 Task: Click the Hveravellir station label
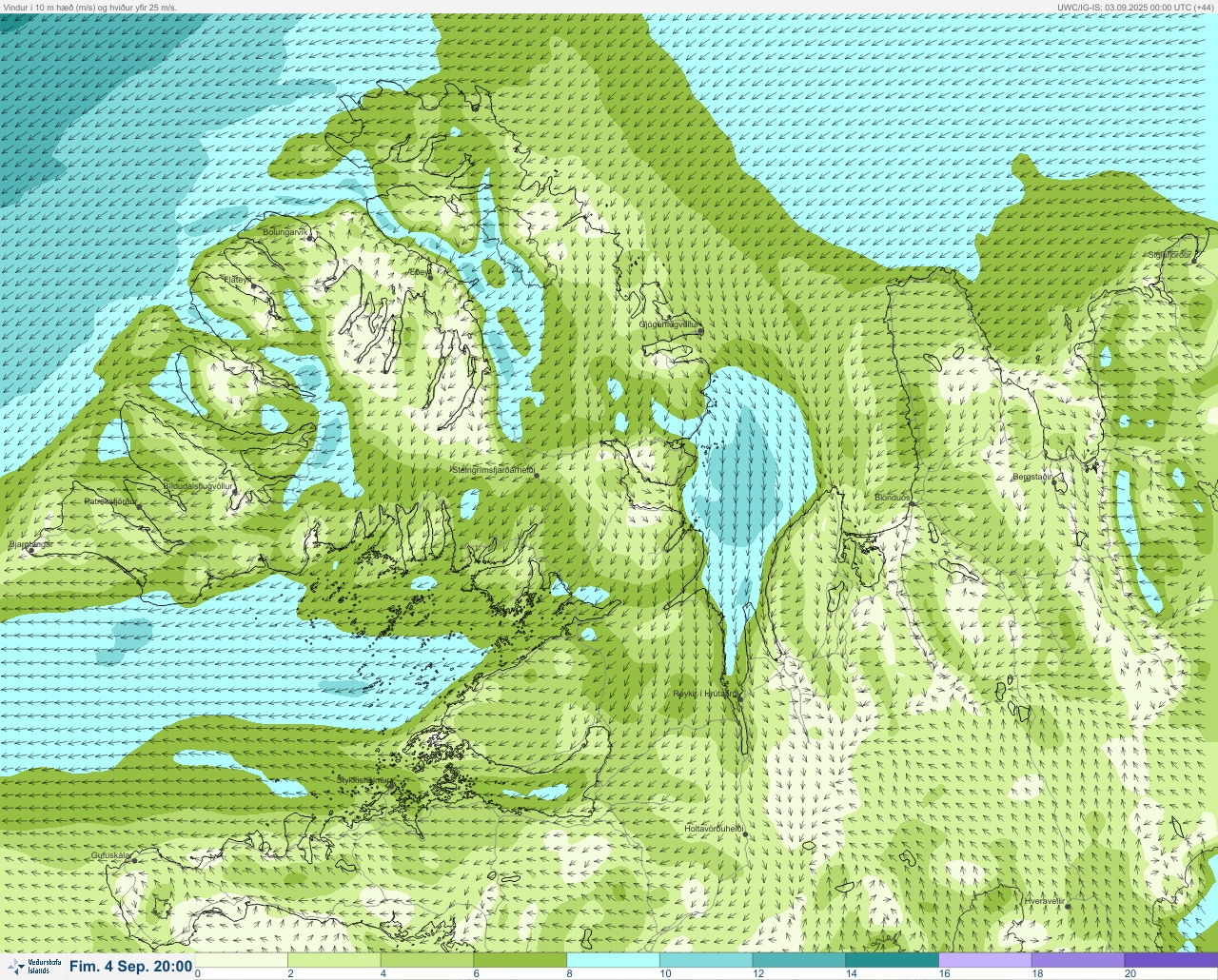point(1043,900)
